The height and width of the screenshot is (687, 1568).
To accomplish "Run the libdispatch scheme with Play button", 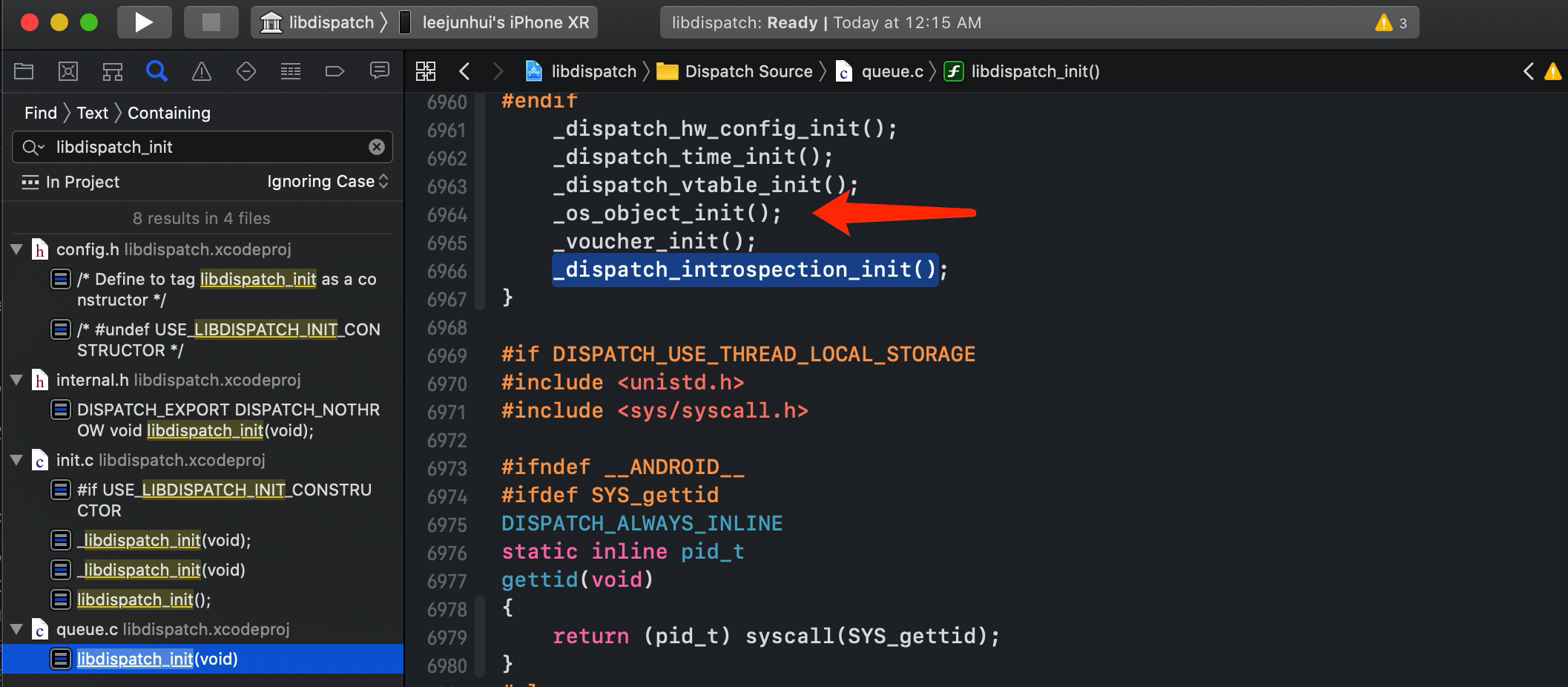I will (x=144, y=22).
